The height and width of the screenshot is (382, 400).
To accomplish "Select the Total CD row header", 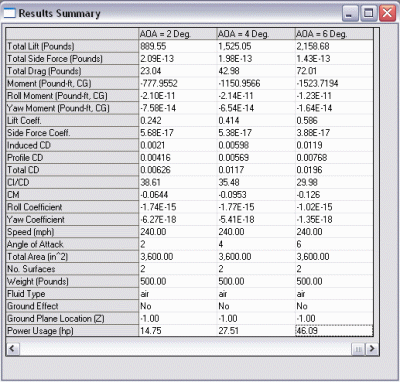I will pyautogui.click(x=72, y=170).
